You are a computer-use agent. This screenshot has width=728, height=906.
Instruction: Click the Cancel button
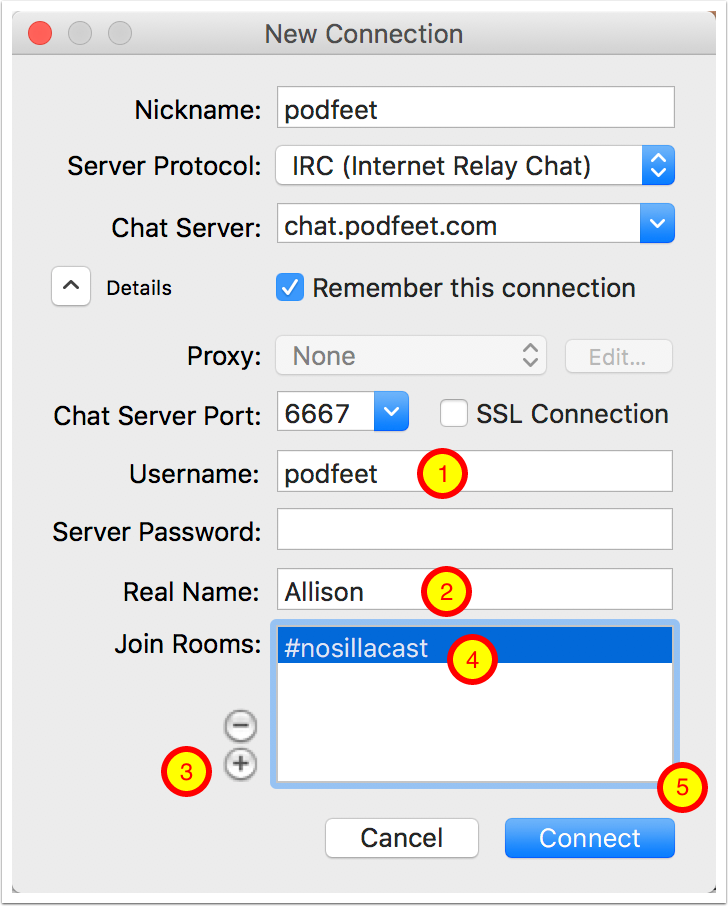click(x=402, y=838)
